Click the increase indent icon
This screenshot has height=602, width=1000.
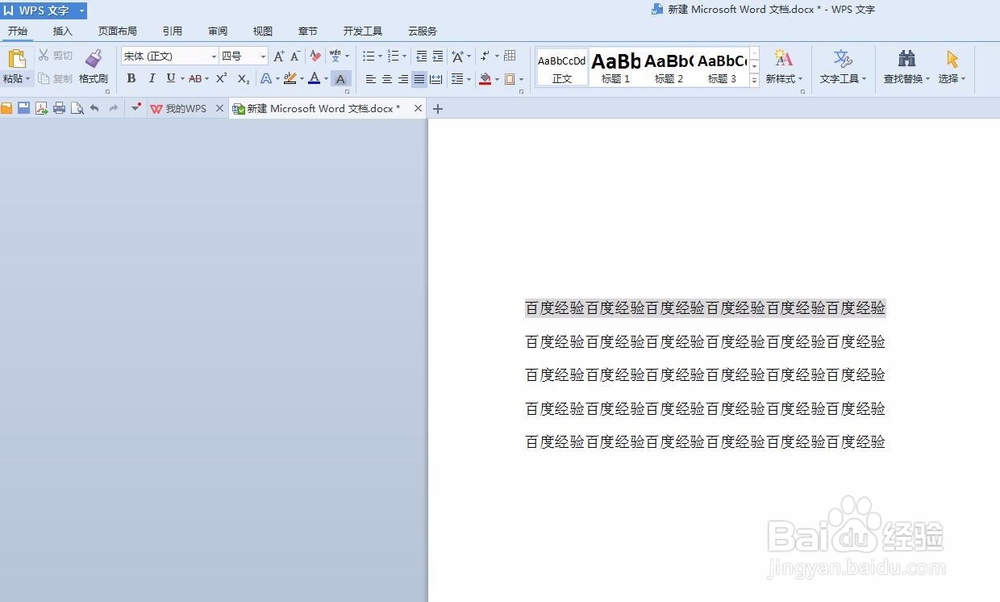438,56
